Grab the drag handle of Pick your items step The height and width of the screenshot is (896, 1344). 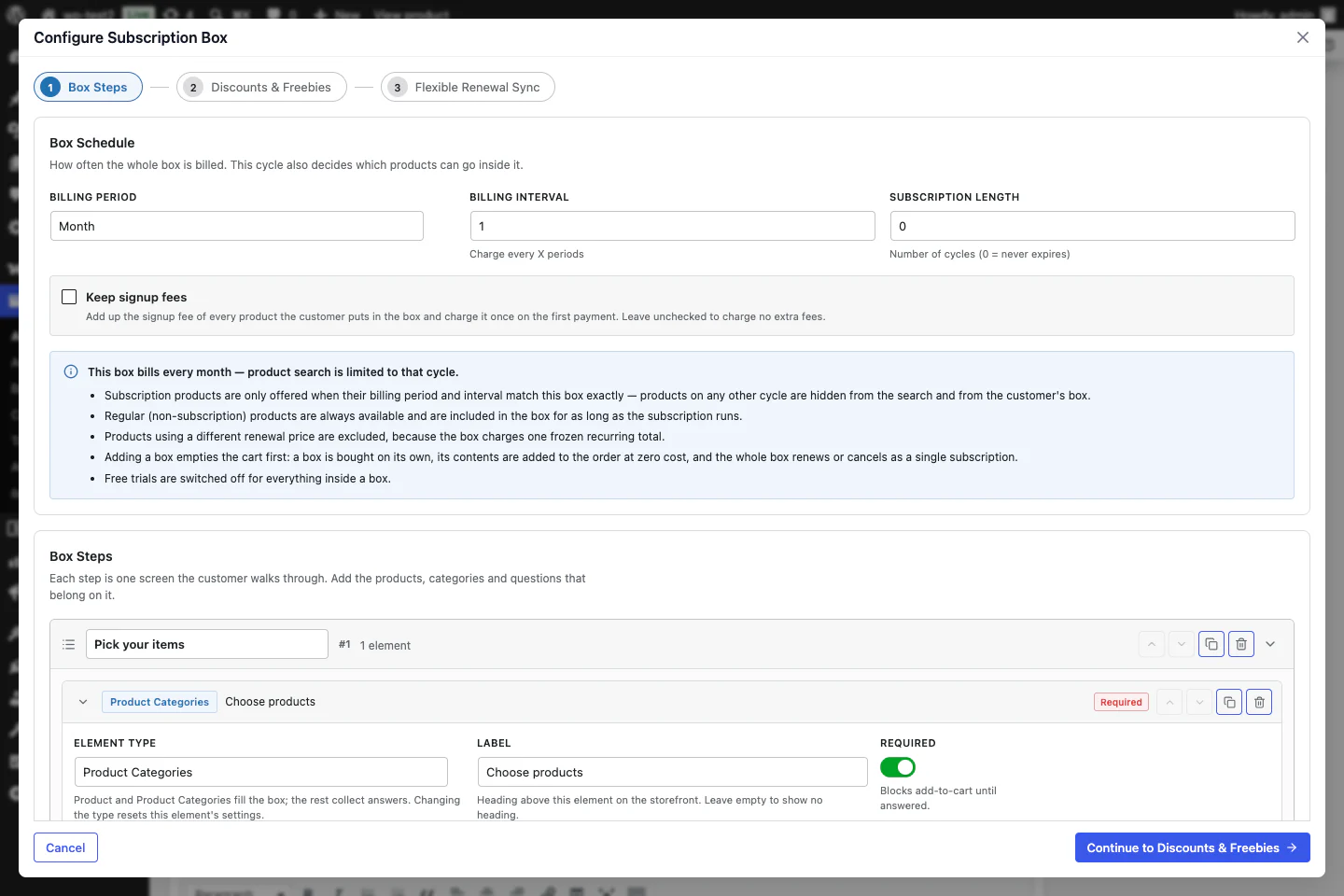[68, 645]
